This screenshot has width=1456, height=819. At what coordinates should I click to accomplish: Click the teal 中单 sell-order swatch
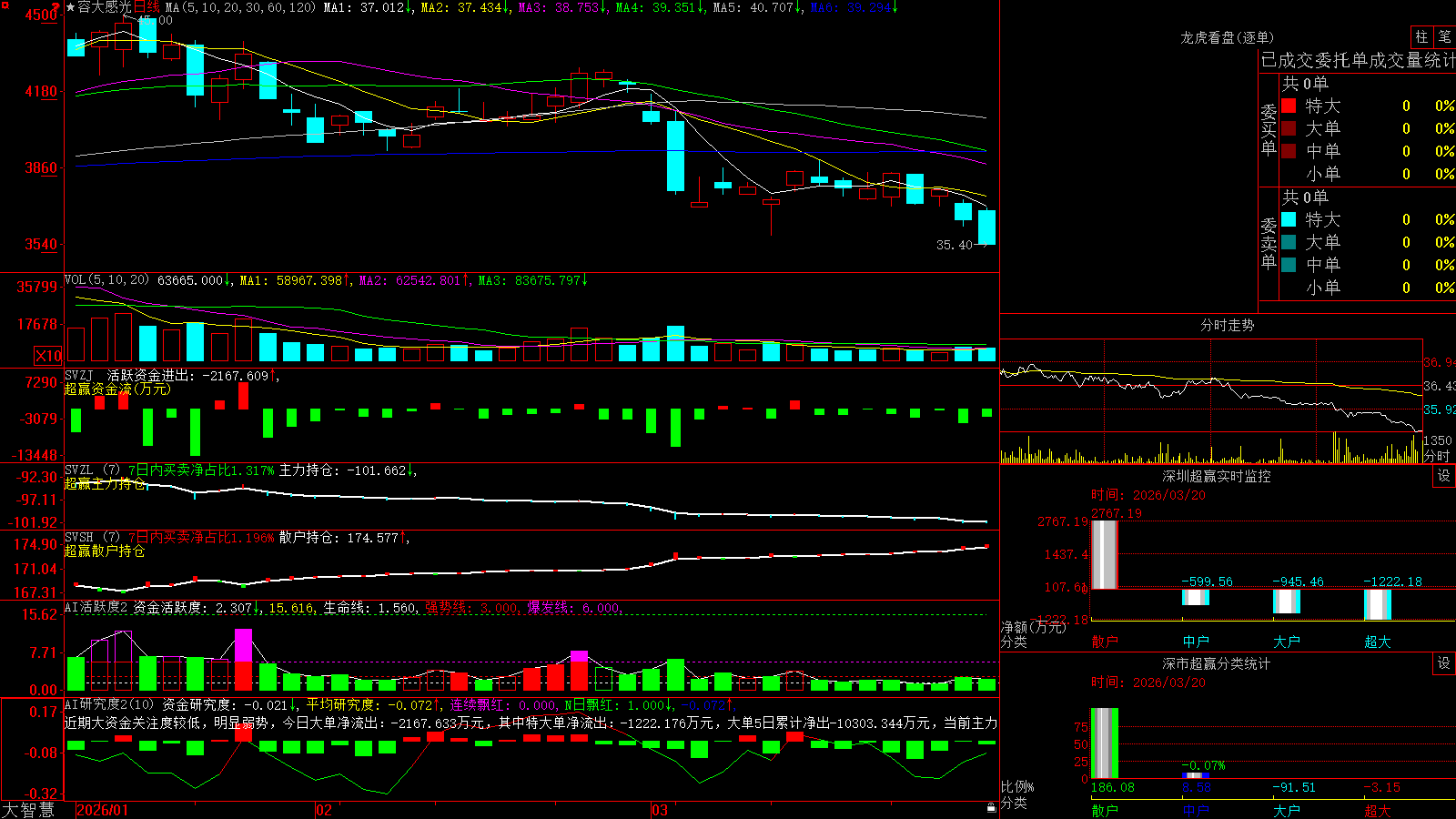point(1289,265)
